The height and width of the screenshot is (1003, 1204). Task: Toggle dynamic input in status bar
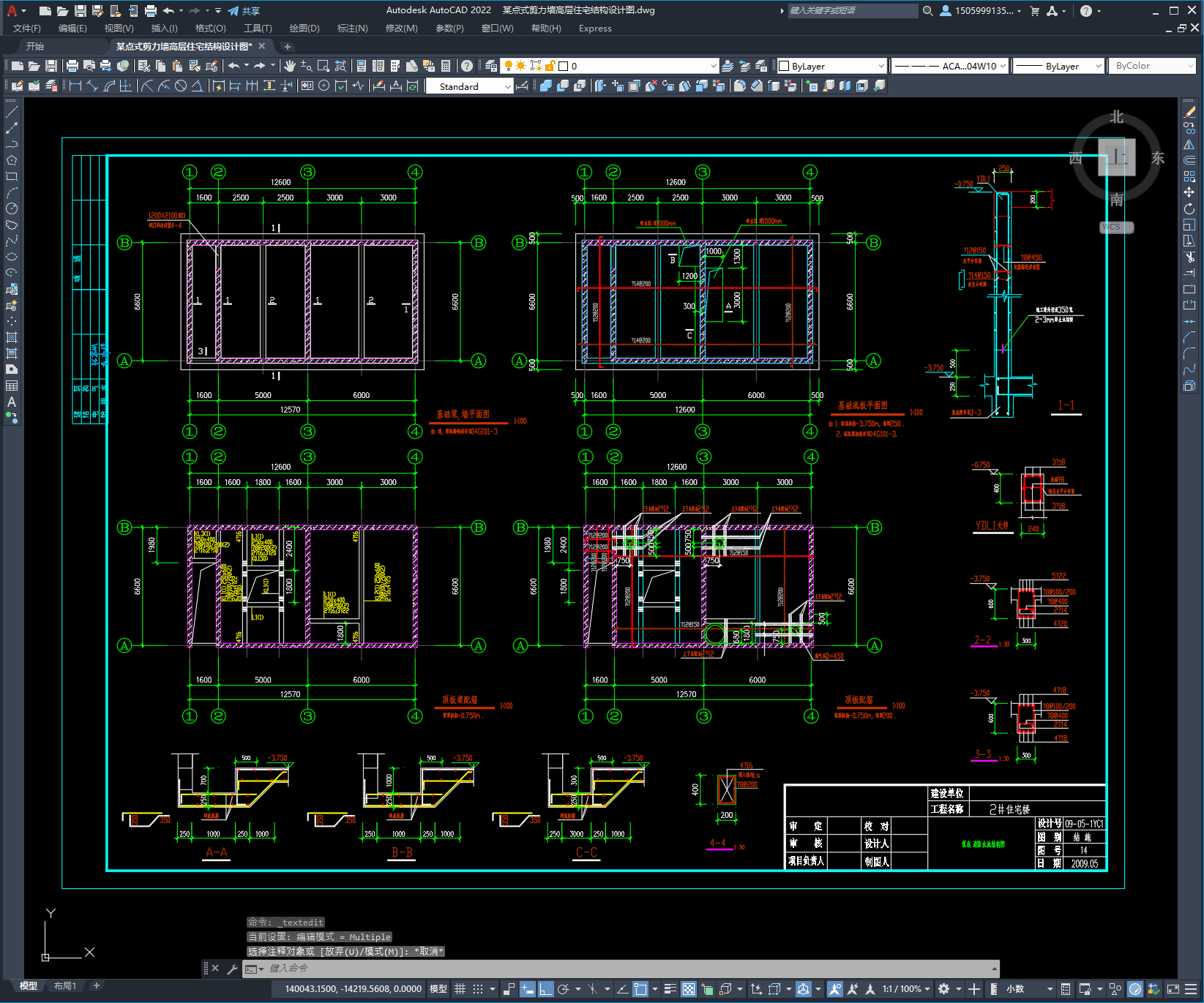(528, 989)
